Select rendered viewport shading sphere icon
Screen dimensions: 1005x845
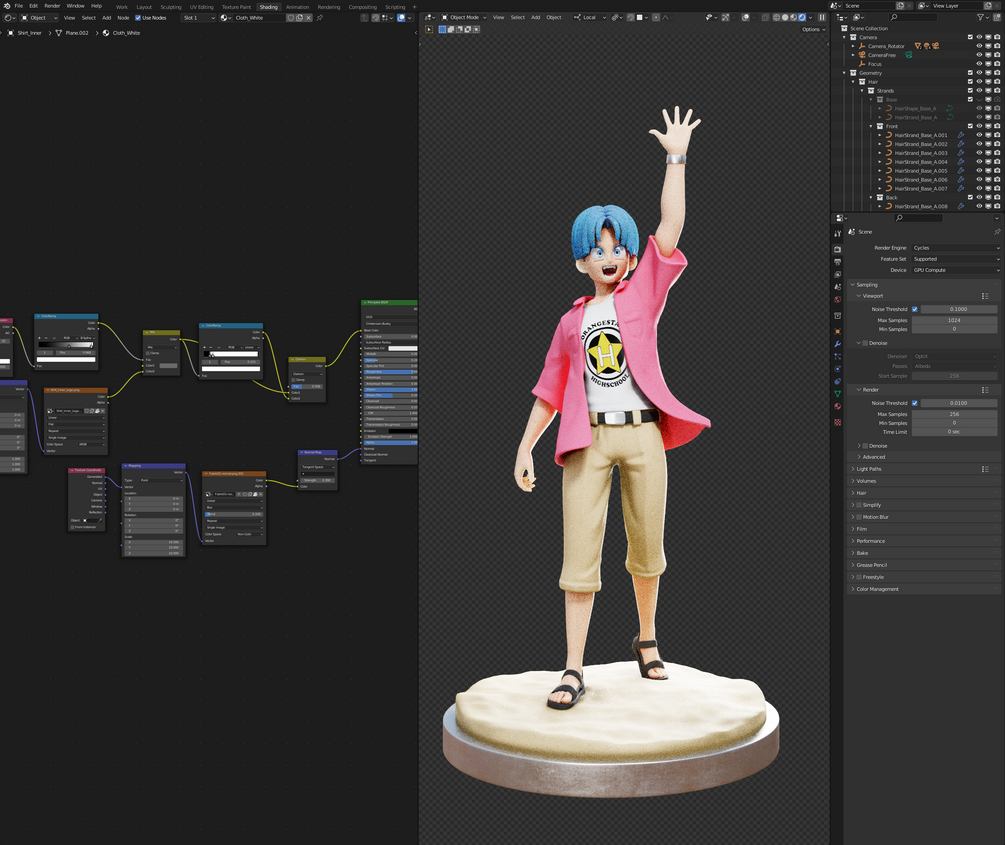802,17
